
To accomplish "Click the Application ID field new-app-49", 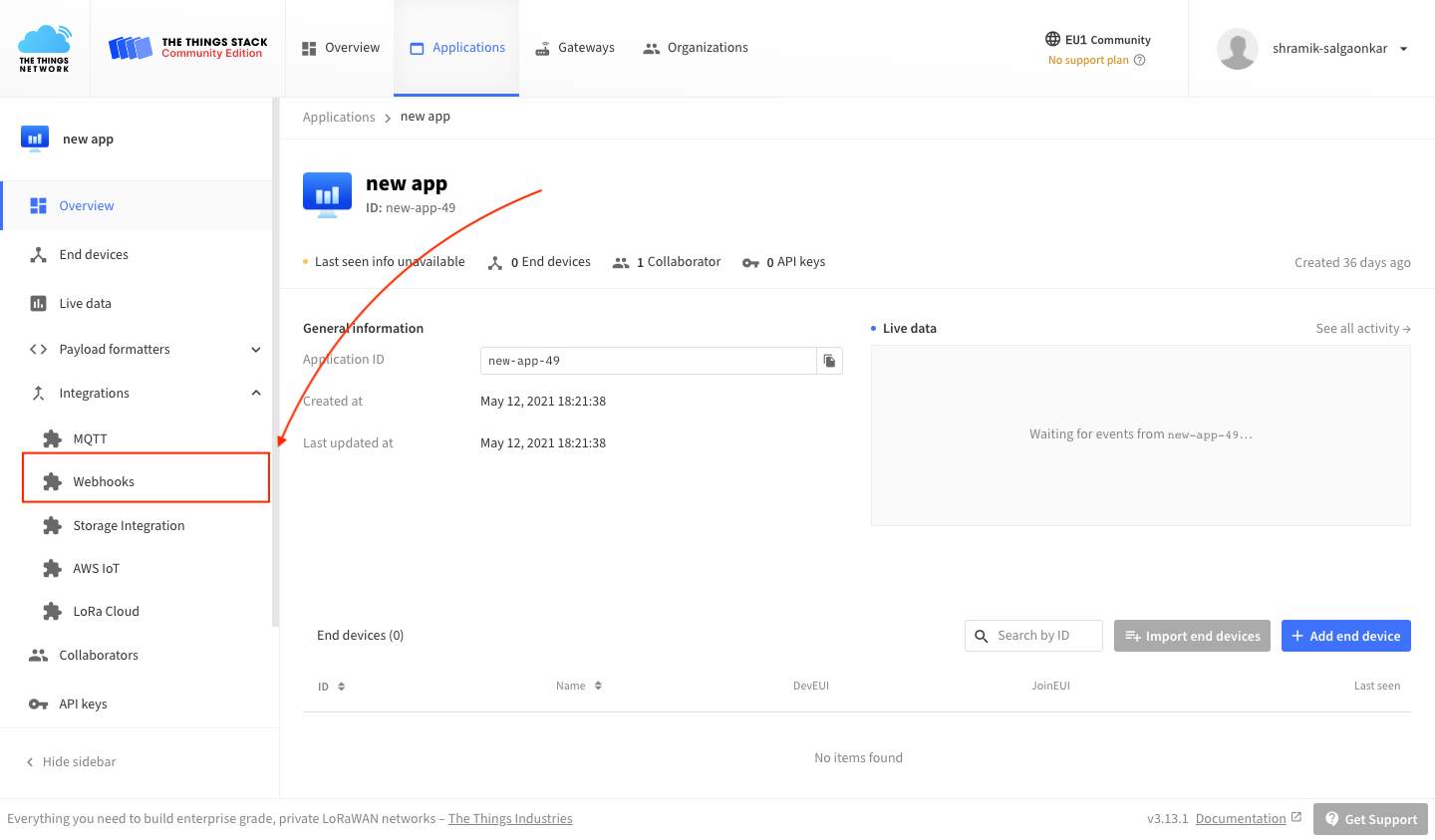I will tap(649, 361).
